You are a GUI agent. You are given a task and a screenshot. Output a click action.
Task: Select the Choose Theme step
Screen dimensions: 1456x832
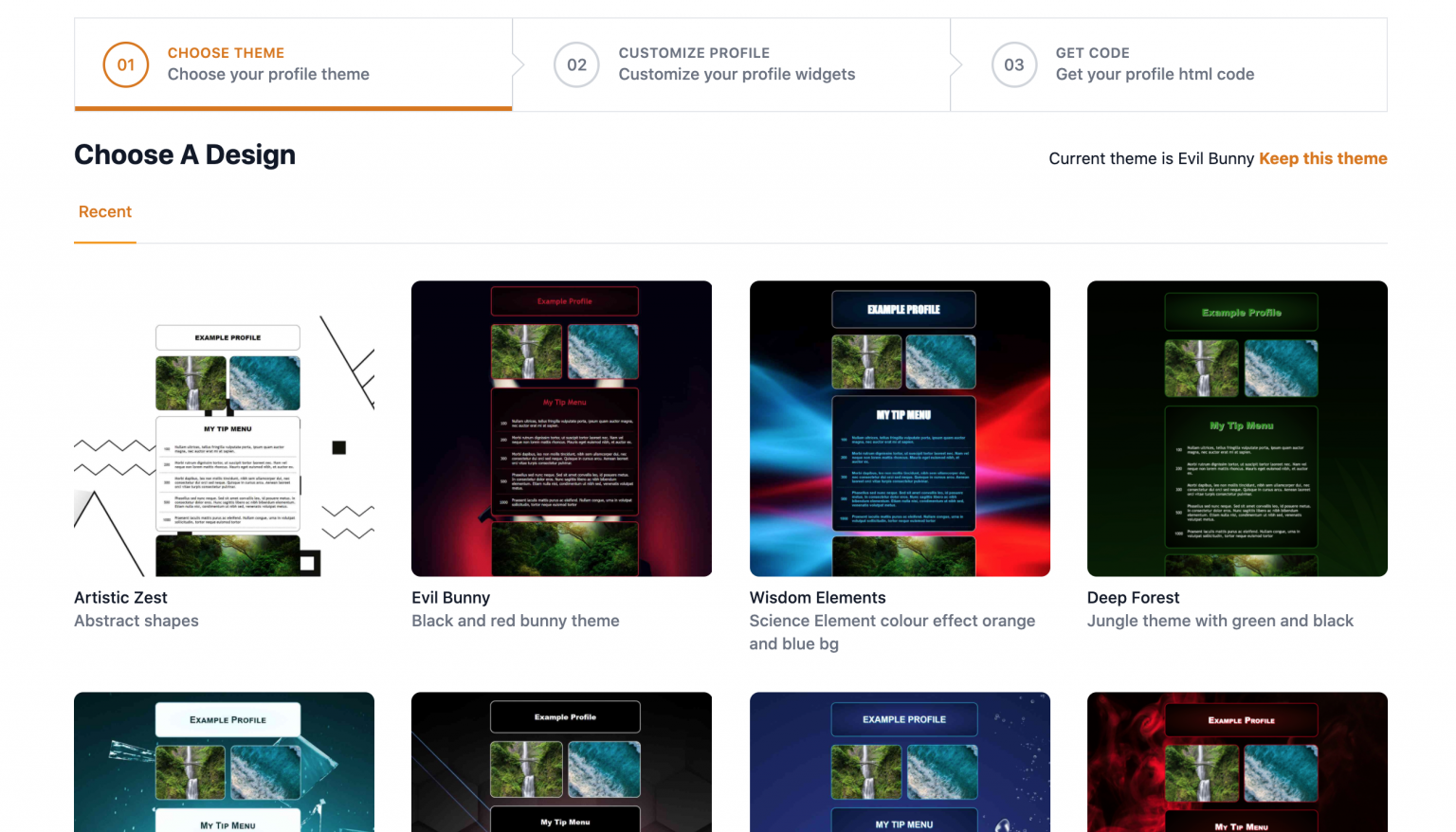pos(268,63)
